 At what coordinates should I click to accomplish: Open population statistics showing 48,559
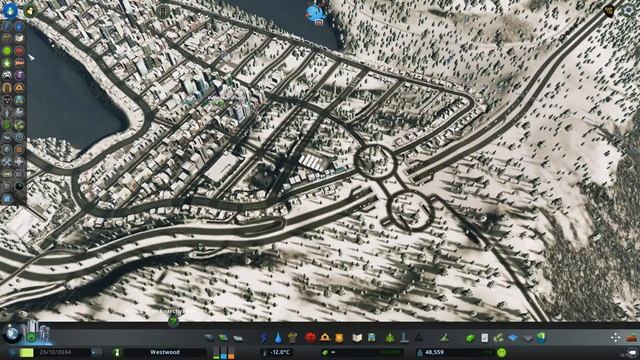click(x=434, y=352)
